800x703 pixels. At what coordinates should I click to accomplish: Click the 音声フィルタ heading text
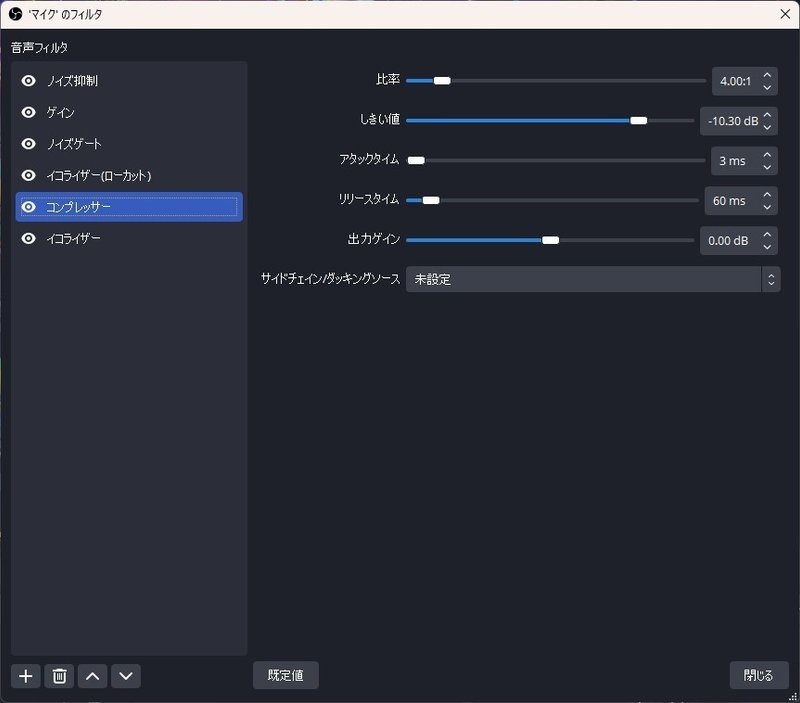coord(39,47)
